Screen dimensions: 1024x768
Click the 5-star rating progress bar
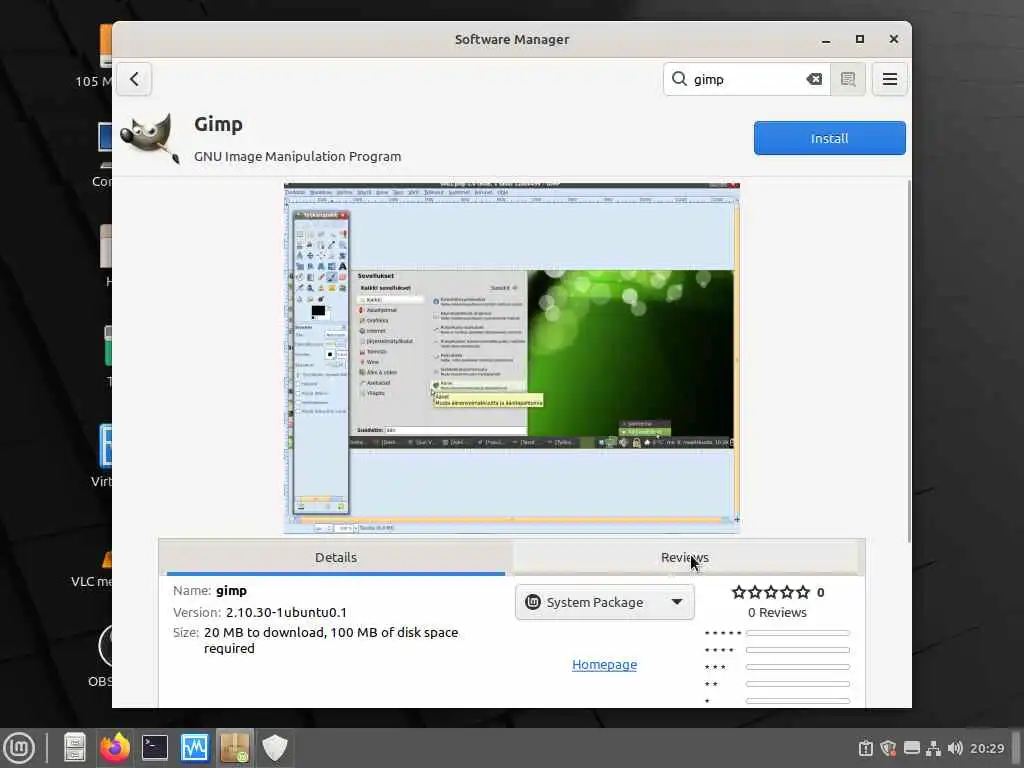click(798, 633)
